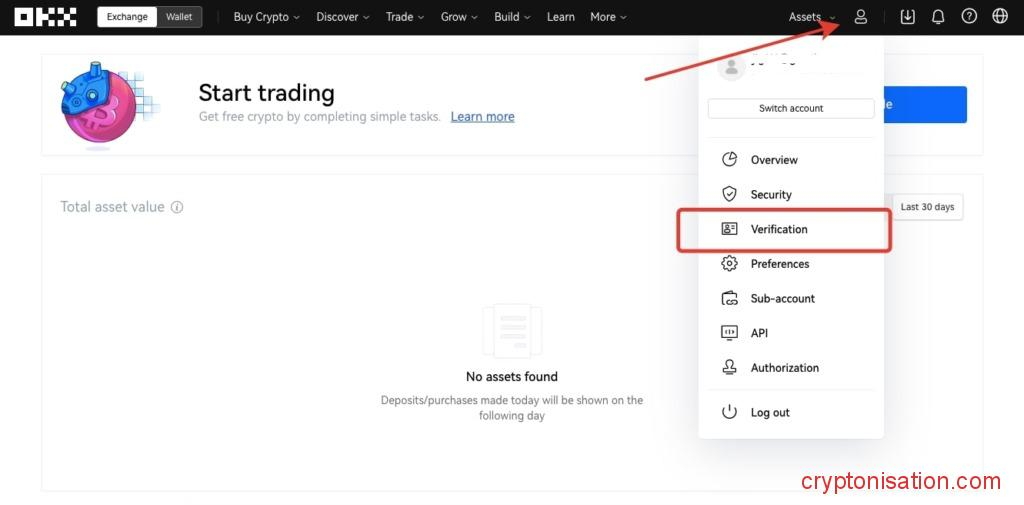Screen dimensions: 1024x505
Task: Open Security in the profile menu
Action: pos(771,195)
